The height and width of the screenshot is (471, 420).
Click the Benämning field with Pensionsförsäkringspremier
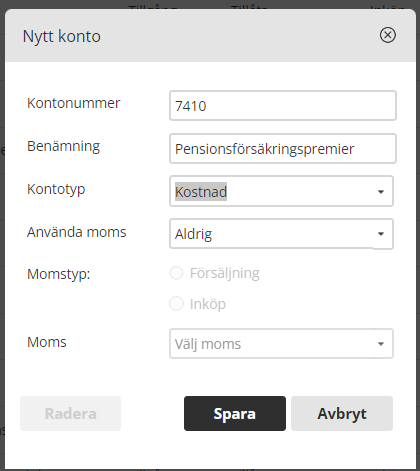click(283, 149)
